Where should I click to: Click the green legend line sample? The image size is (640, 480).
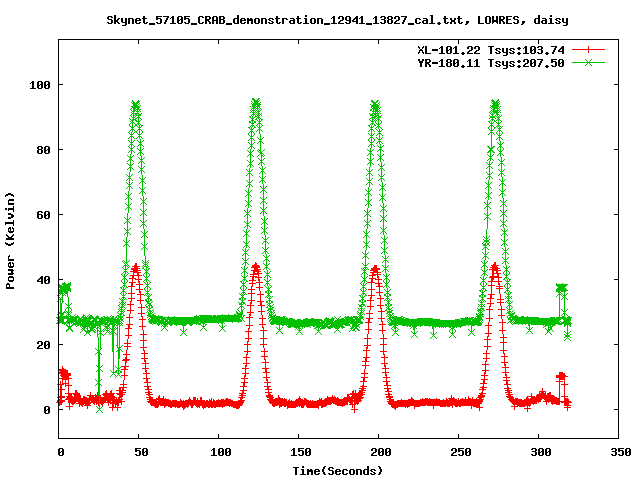(x=588, y=62)
